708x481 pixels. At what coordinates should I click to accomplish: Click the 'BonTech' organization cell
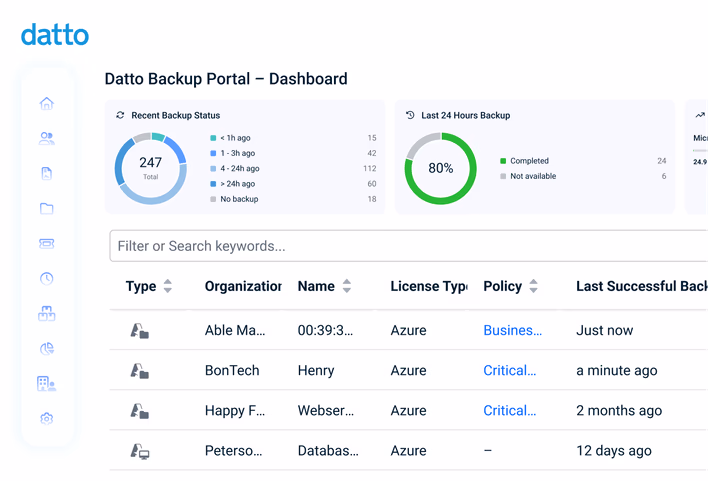click(232, 370)
